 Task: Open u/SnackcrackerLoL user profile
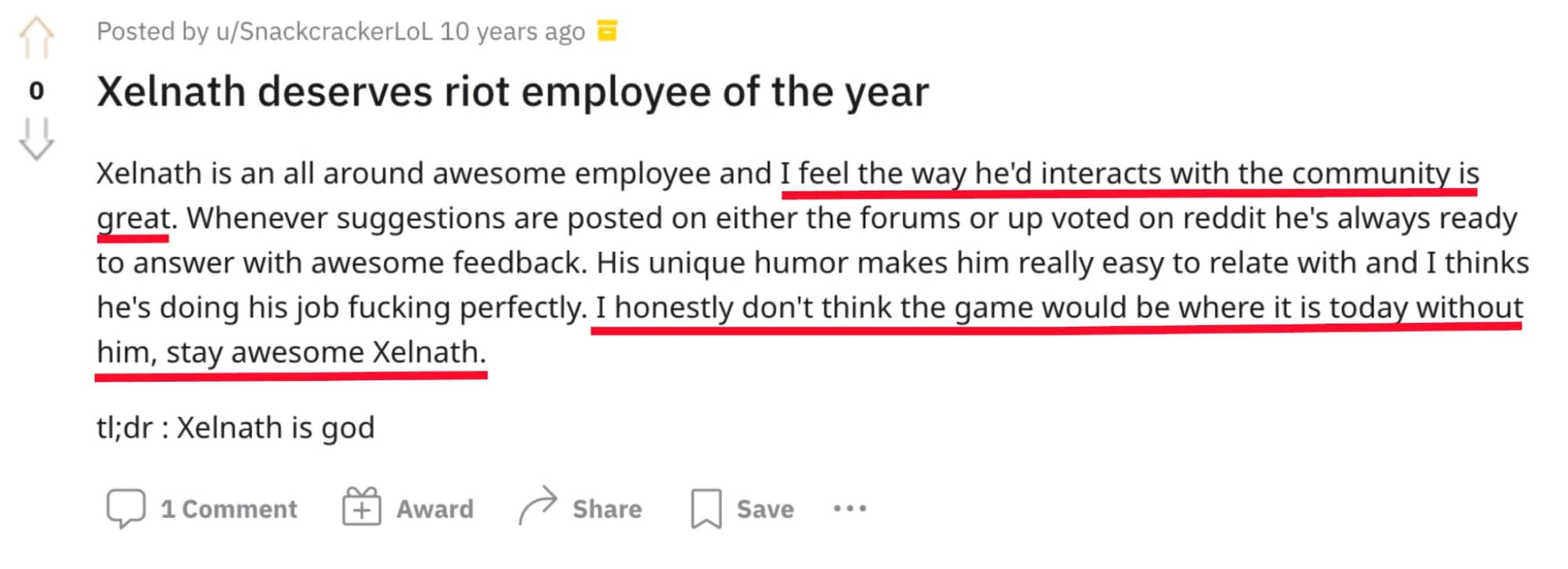[324, 31]
